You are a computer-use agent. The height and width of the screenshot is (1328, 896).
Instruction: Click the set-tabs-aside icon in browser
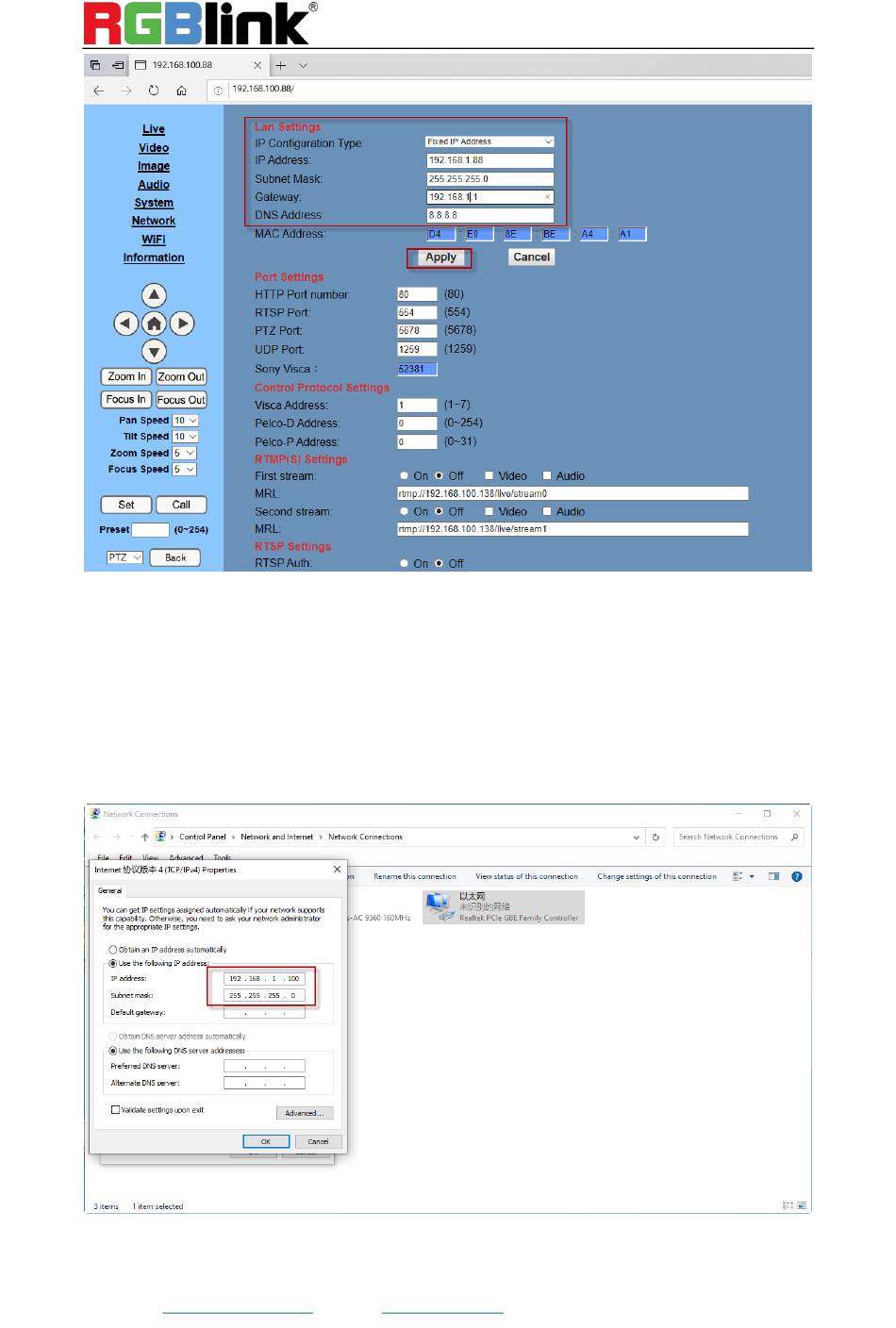click(118, 65)
